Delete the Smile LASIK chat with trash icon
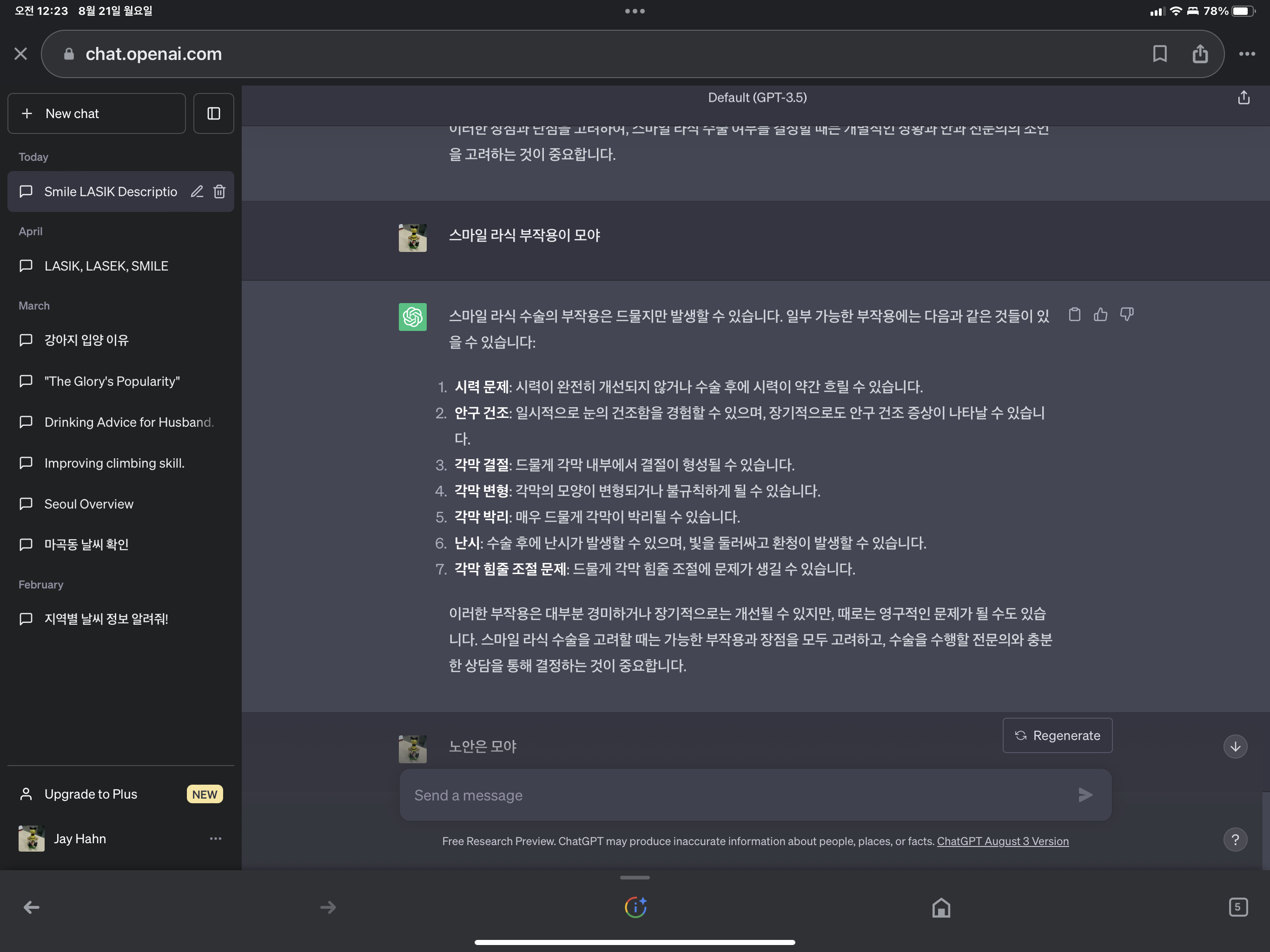Viewport: 1270px width, 952px height. (x=219, y=191)
